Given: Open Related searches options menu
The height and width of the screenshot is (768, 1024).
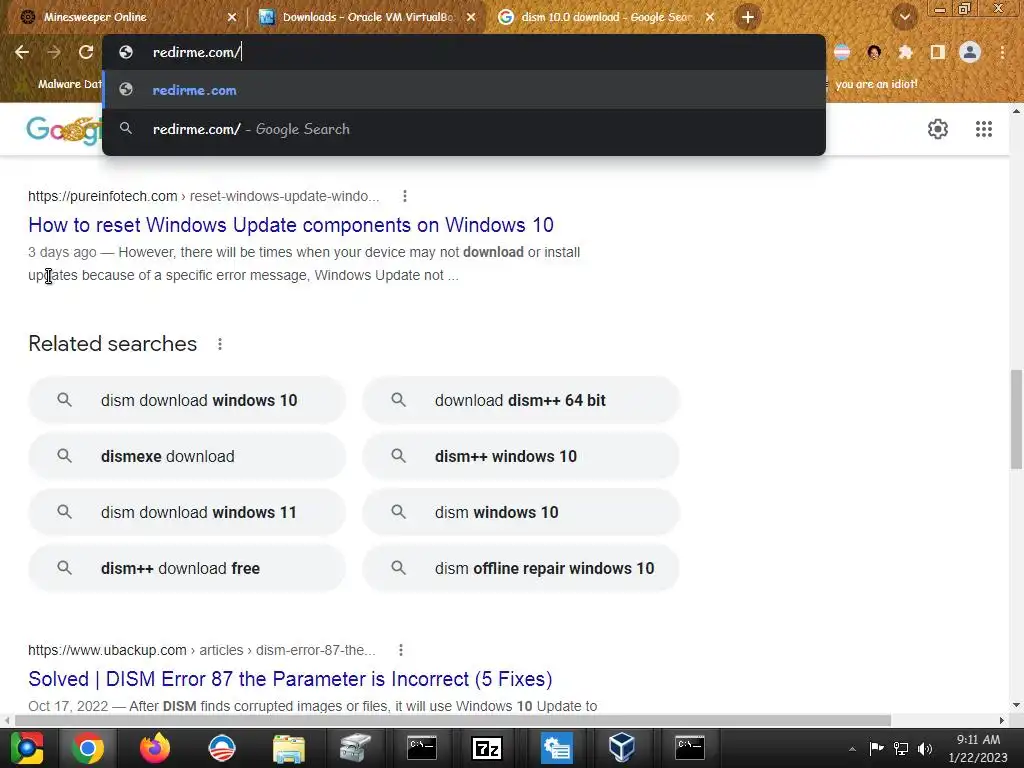Looking at the screenshot, I should coord(220,344).
